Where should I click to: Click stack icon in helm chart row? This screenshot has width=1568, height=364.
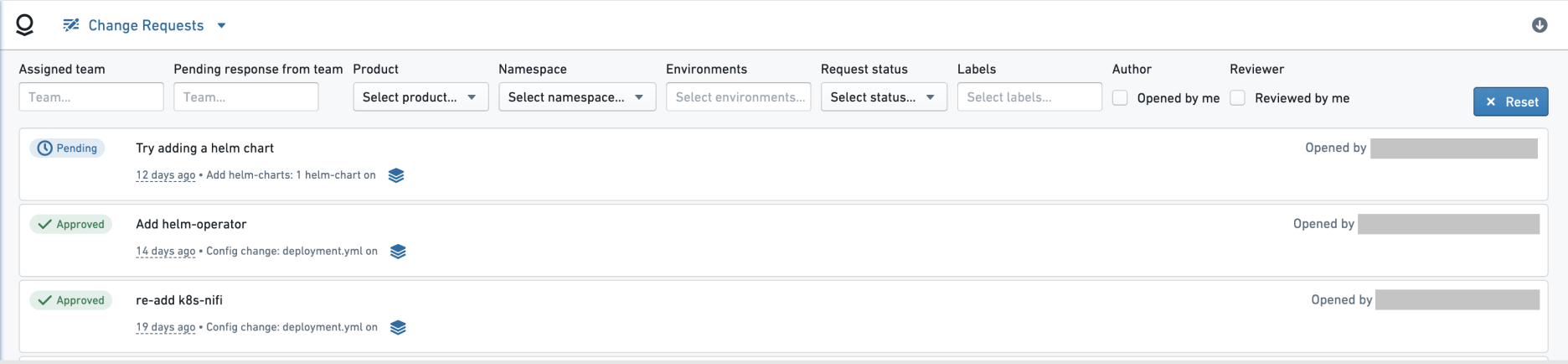pos(396,175)
